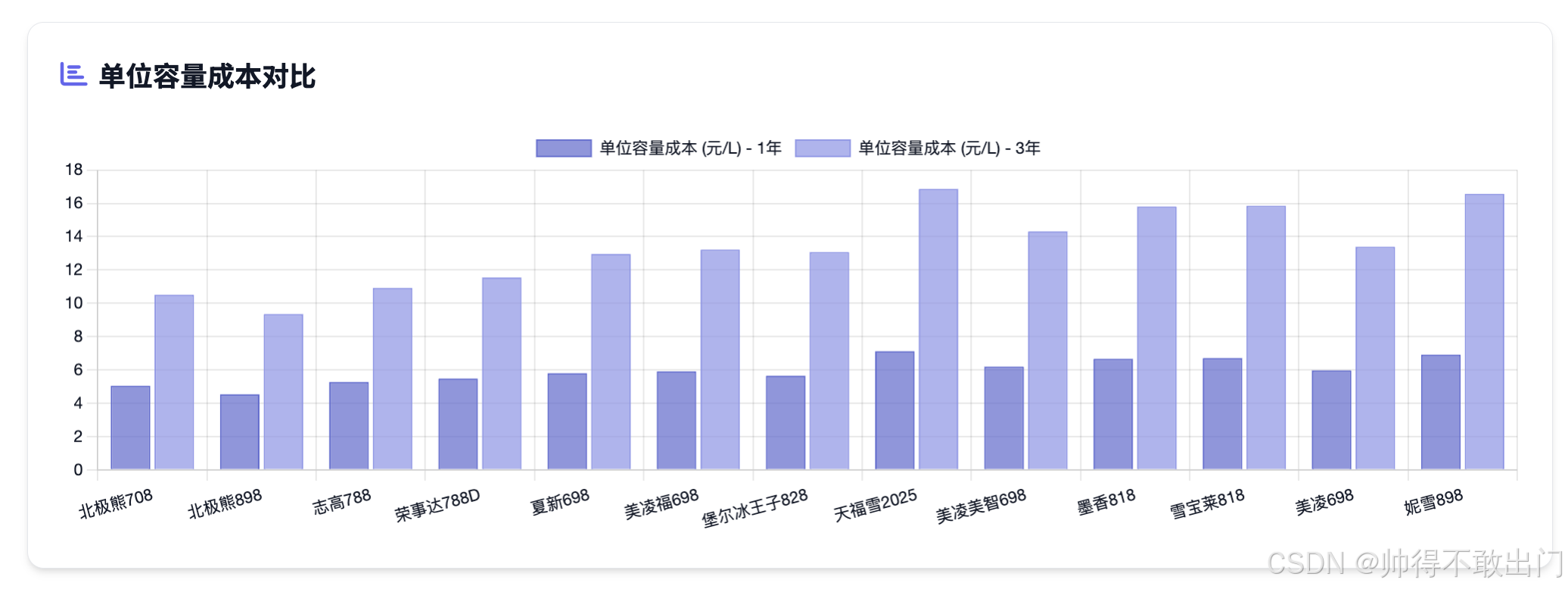
Task: Click x-axis label 夏新698
Action: (560, 501)
